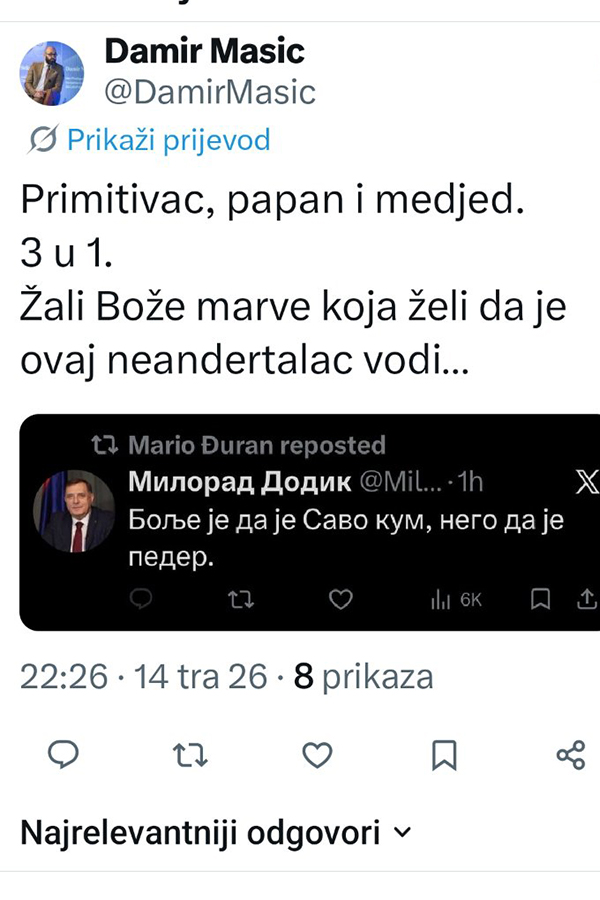The width and height of the screenshot is (600, 900).
Task: Open @DamirMasic handle link
Action: (x=210, y=92)
